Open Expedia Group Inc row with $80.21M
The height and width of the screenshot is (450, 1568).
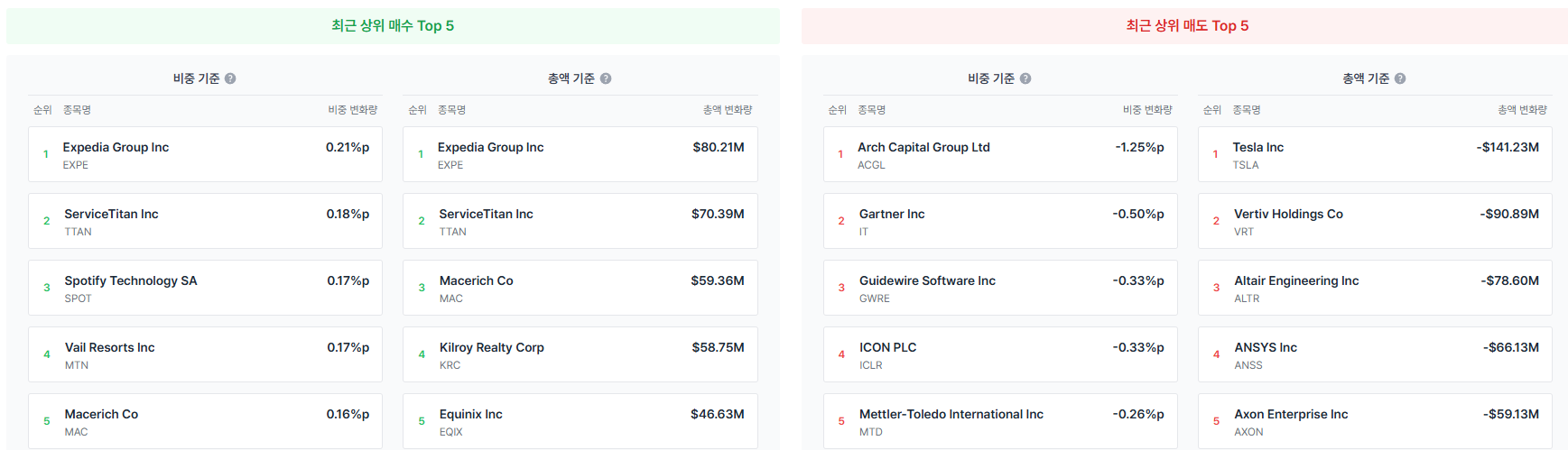point(580,154)
